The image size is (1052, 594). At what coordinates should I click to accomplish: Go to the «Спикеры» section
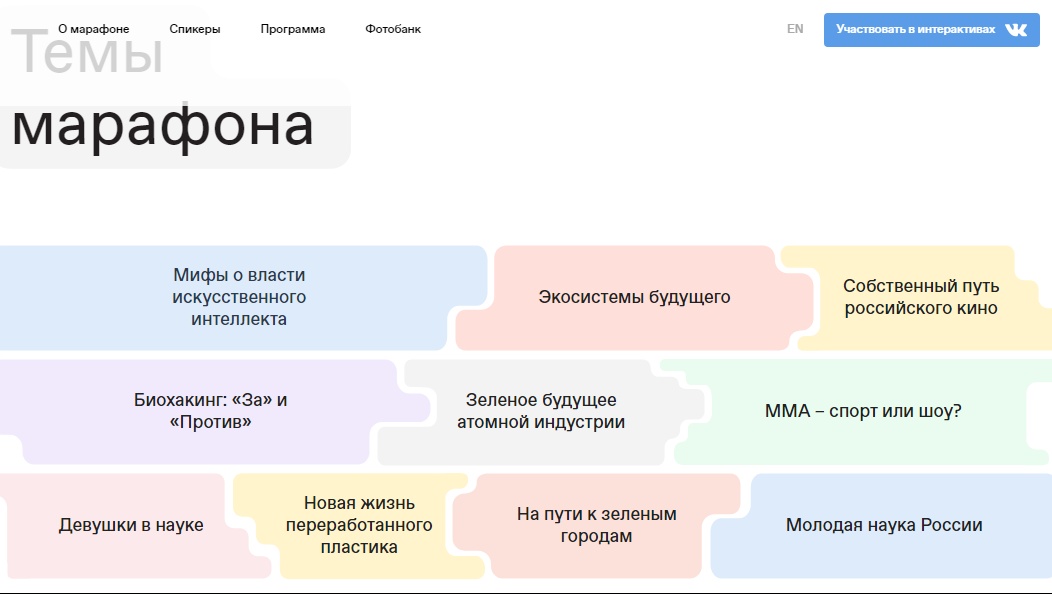coord(195,29)
